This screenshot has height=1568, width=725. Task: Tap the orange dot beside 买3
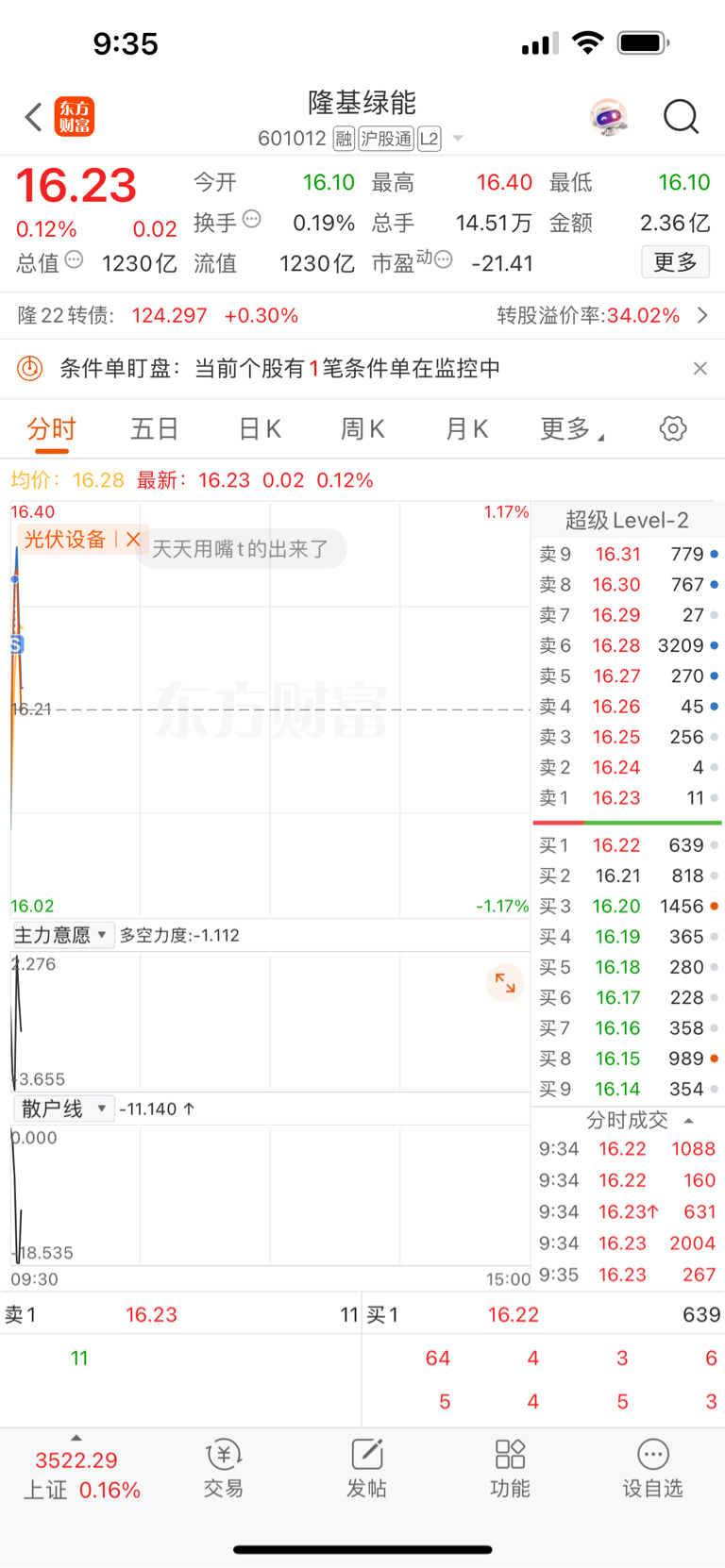715,906
